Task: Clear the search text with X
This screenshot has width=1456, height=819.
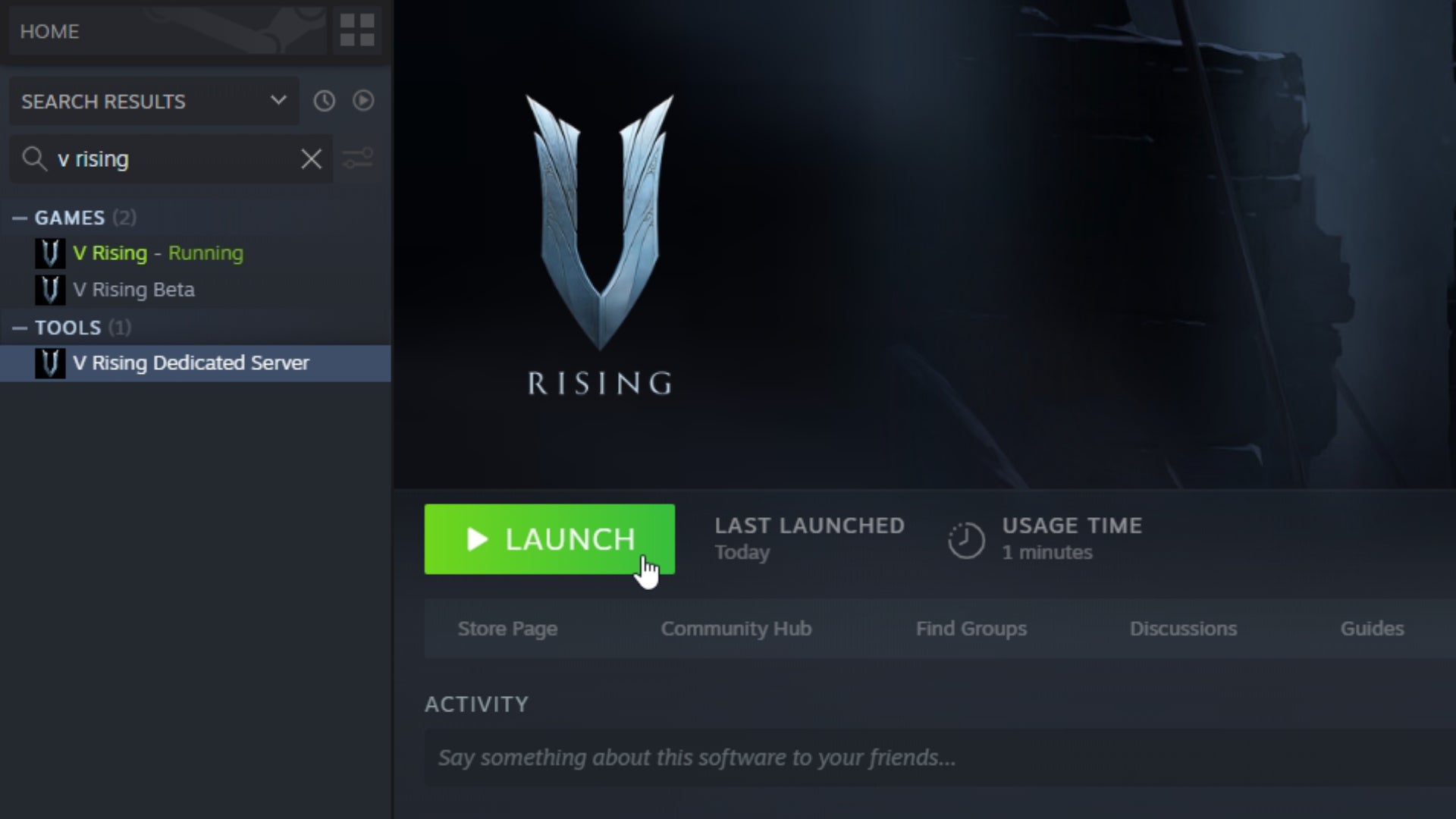Action: tap(311, 158)
